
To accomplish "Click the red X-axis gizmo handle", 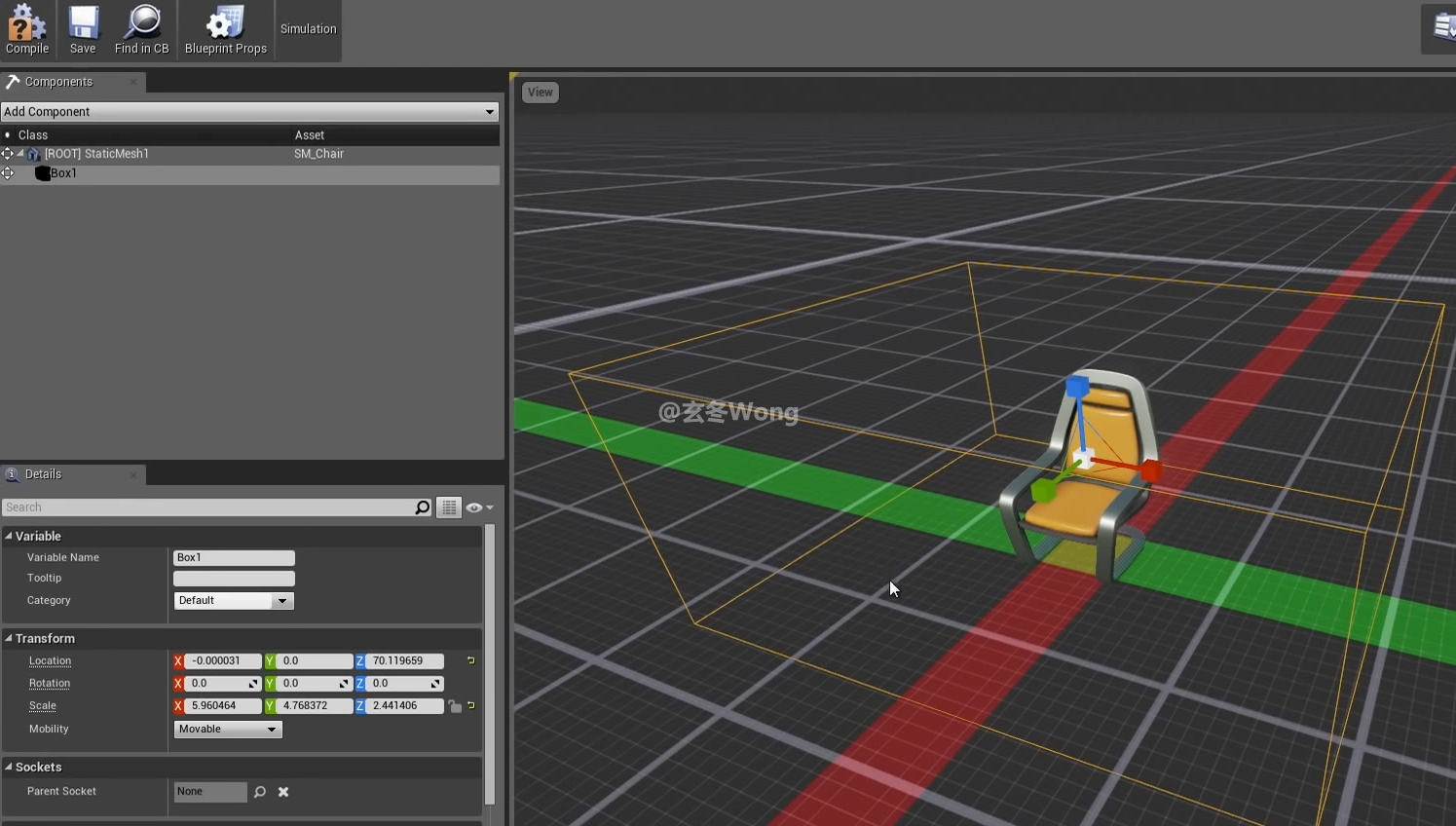I will 1152,470.
